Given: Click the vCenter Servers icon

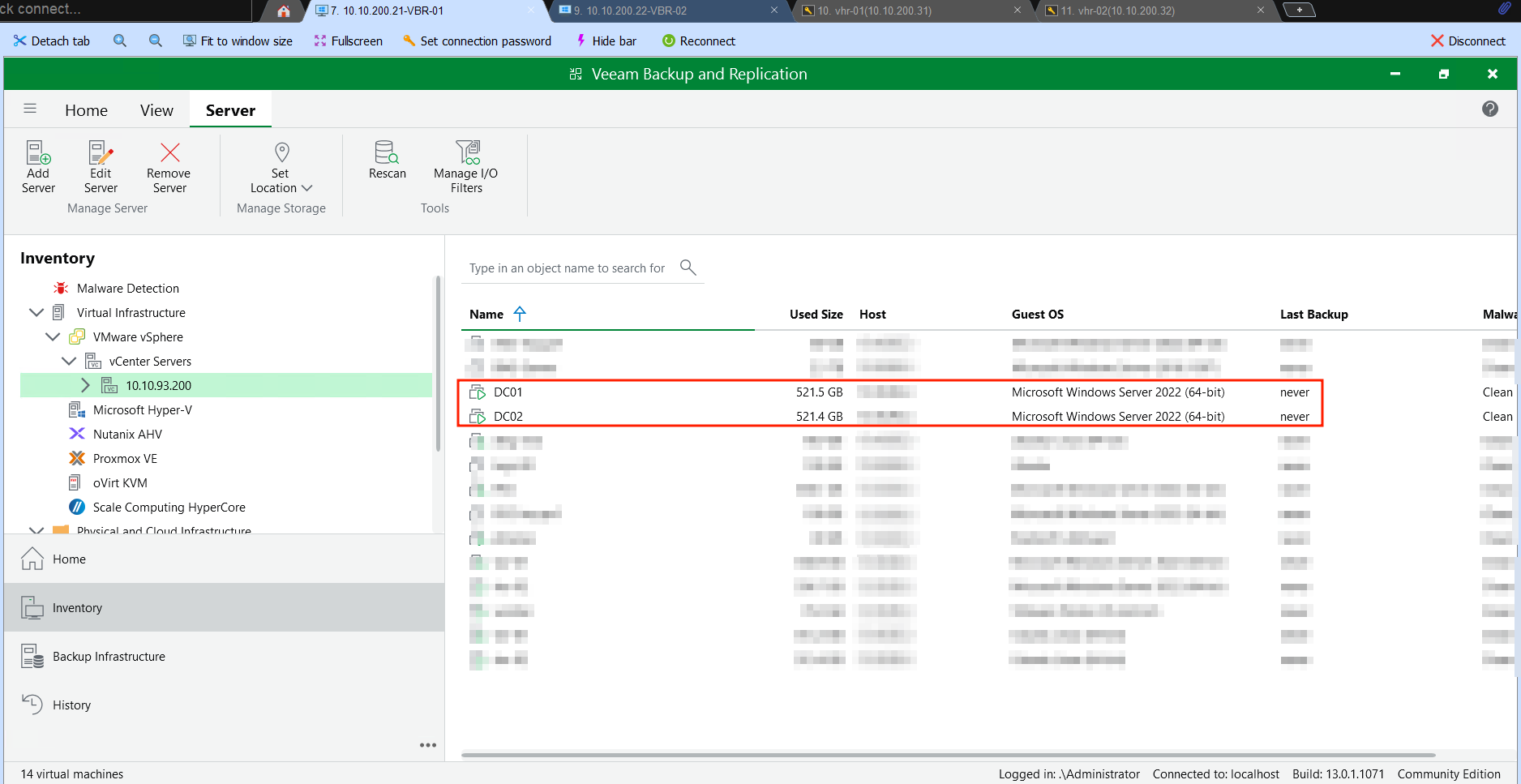Looking at the screenshot, I should 93,361.
